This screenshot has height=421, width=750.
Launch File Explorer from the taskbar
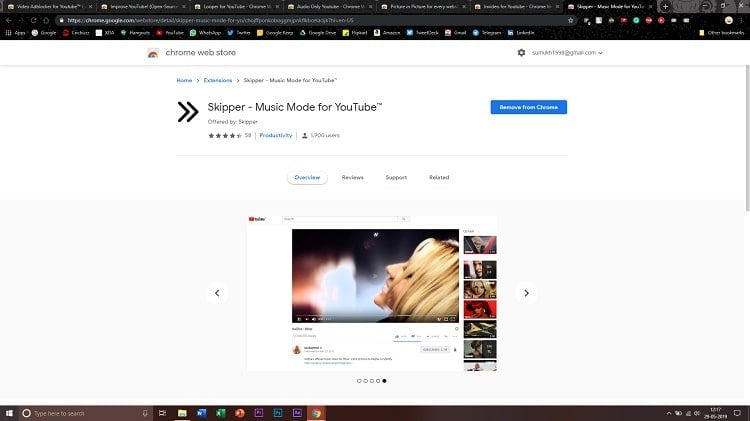[182, 413]
